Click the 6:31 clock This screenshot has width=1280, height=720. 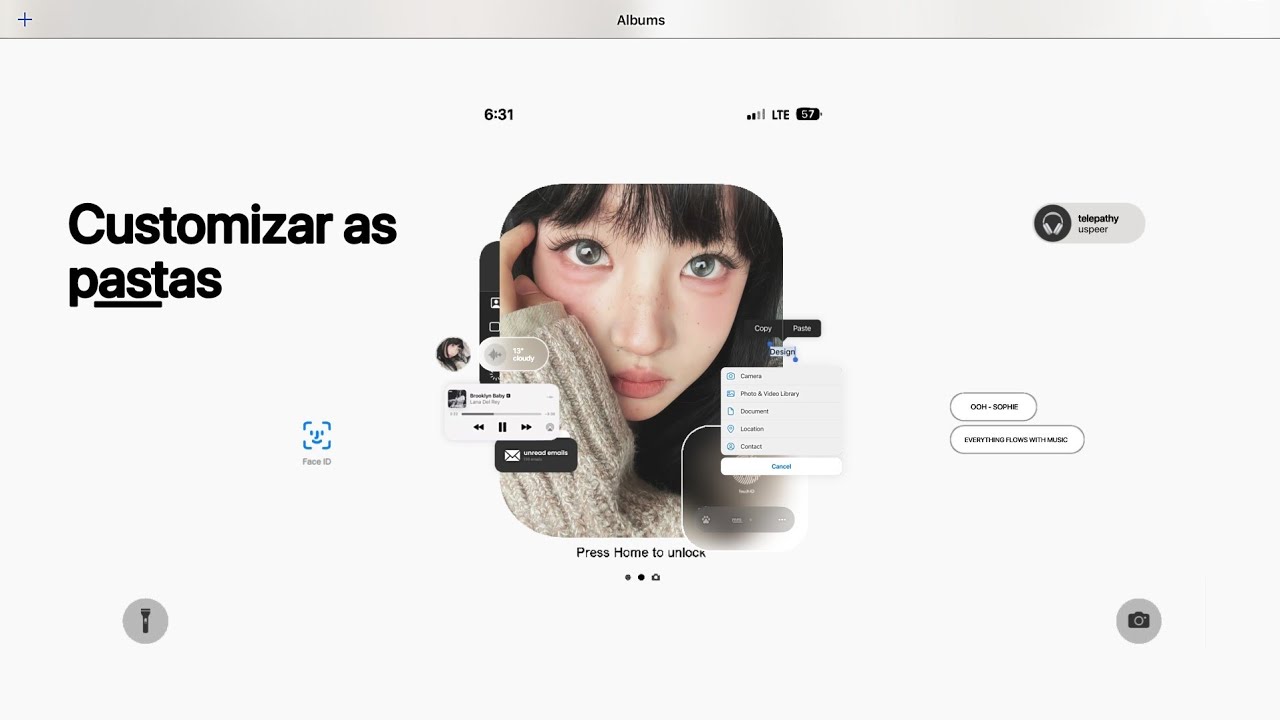click(499, 115)
